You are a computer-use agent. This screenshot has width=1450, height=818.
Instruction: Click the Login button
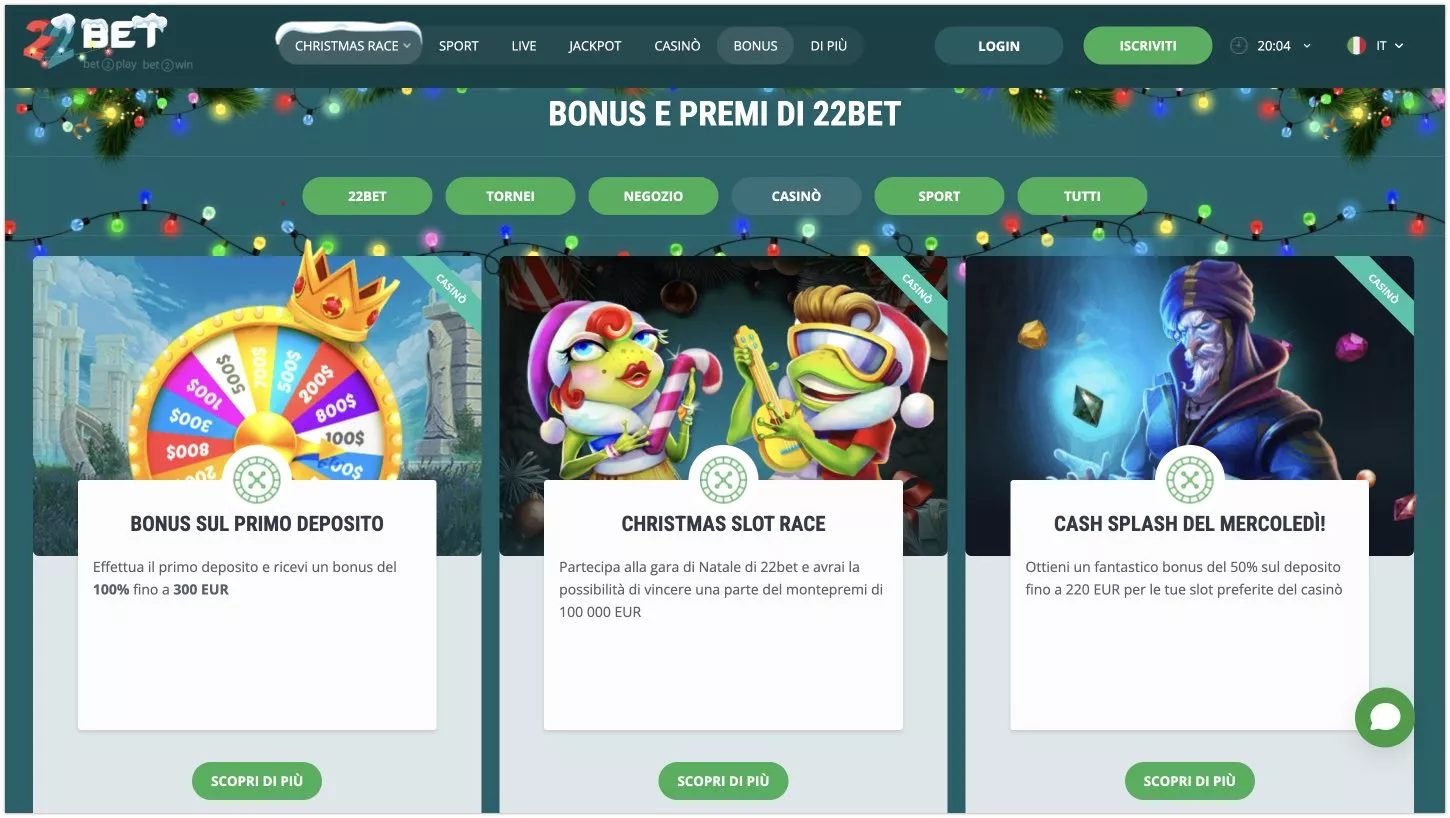(x=999, y=46)
